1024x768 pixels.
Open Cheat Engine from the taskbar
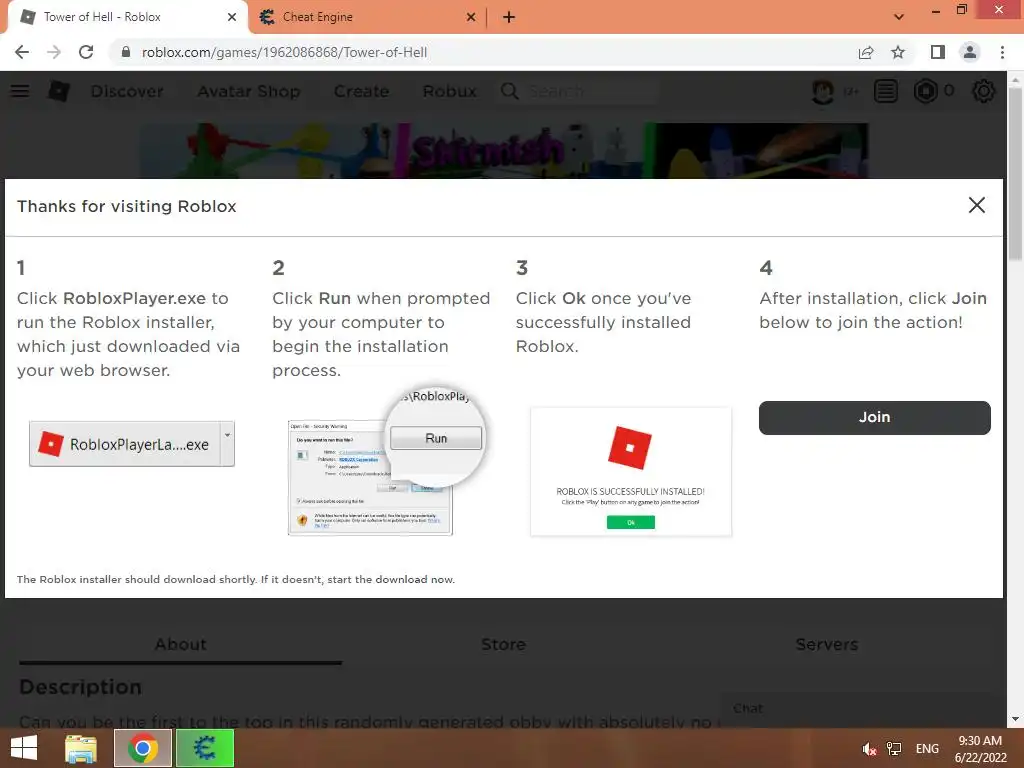point(205,748)
